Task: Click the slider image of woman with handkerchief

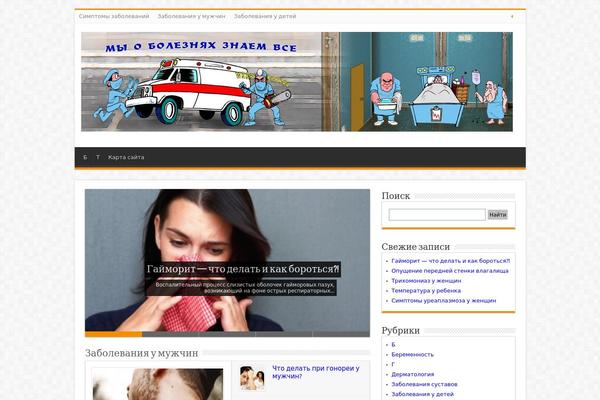Action: (x=227, y=260)
